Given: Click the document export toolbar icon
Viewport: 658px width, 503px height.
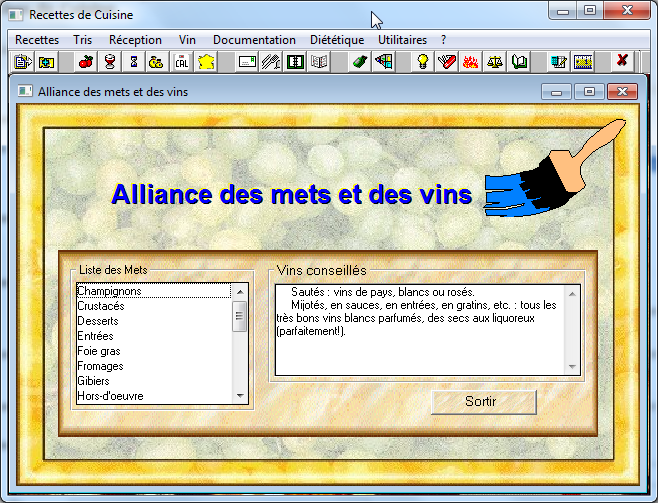Looking at the screenshot, I should (22, 62).
